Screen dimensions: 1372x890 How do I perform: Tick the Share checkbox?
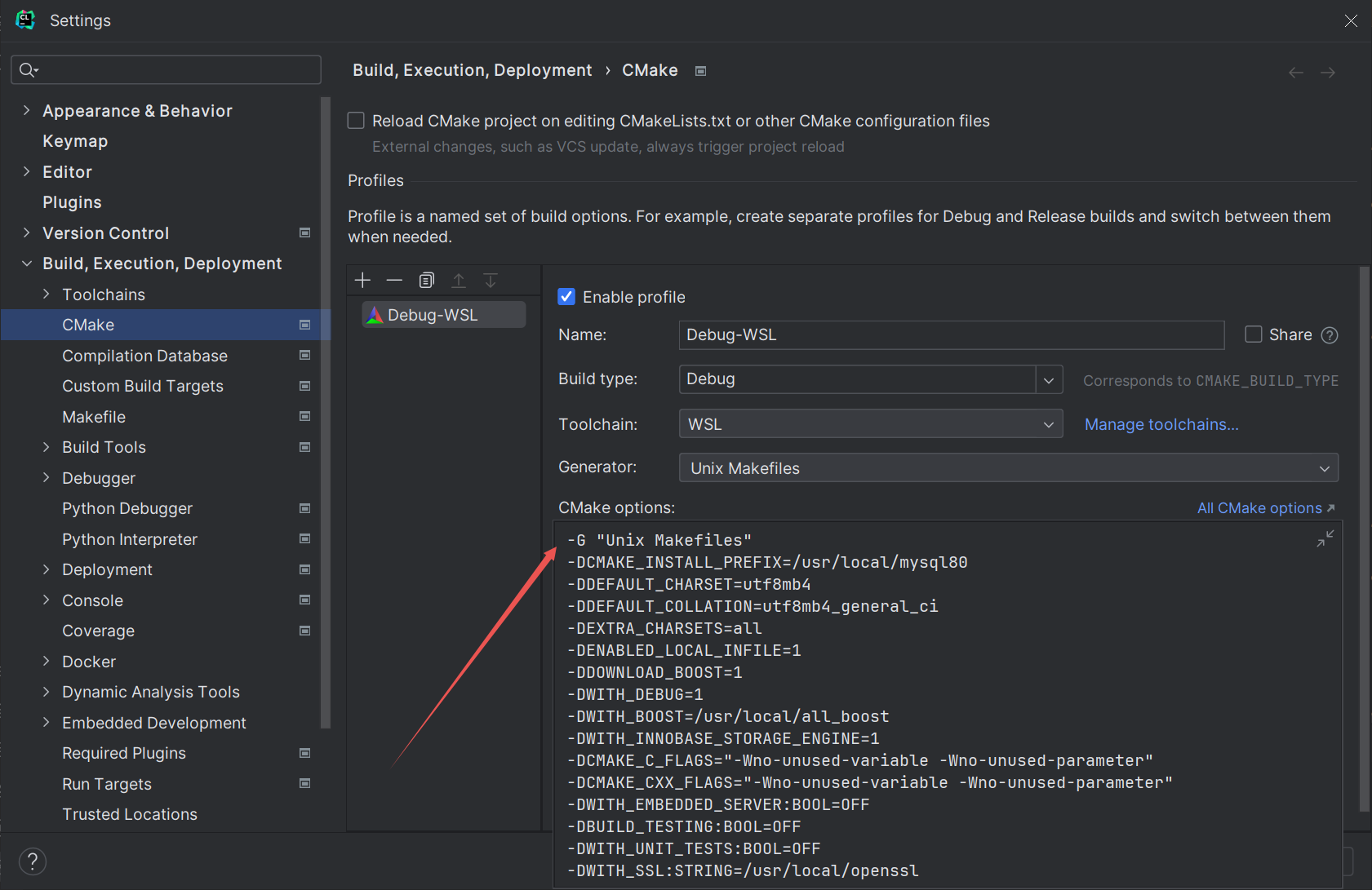[x=1254, y=334]
